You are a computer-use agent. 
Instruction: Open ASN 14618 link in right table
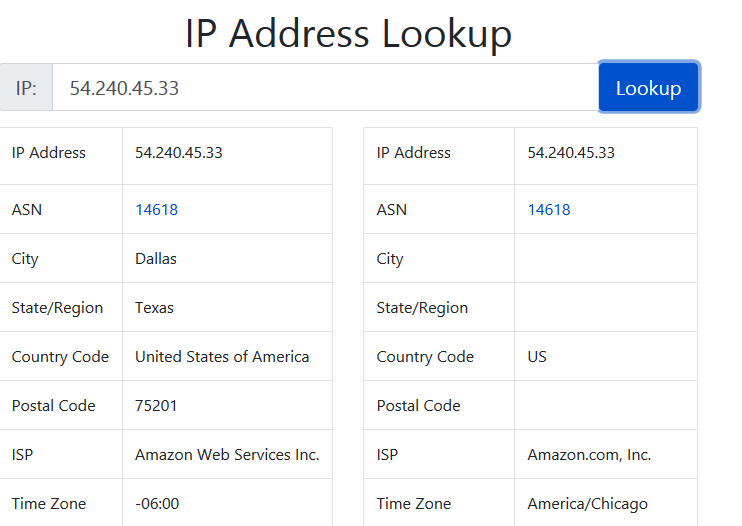point(549,210)
